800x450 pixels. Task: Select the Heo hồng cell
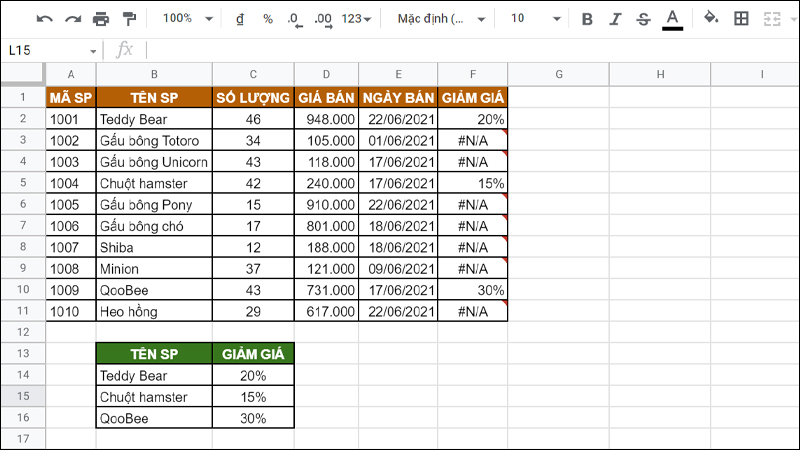(154, 311)
